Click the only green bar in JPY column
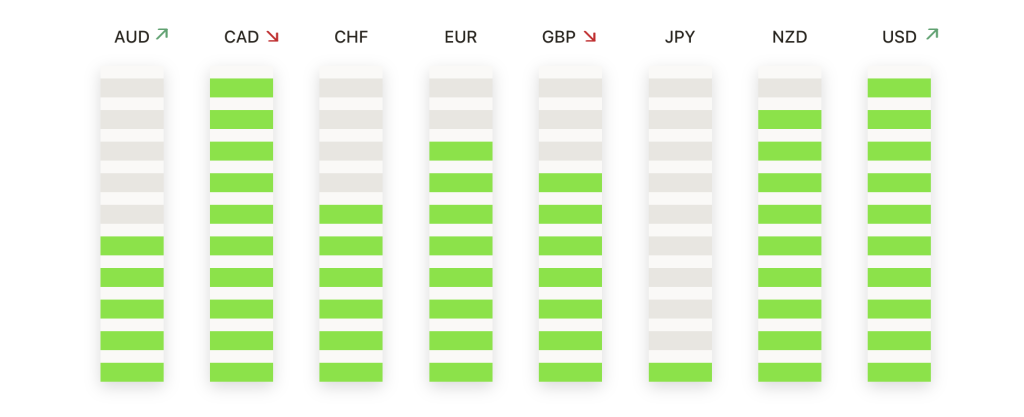Screen dimensions: 1024x417 pyautogui.click(x=680, y=372)
